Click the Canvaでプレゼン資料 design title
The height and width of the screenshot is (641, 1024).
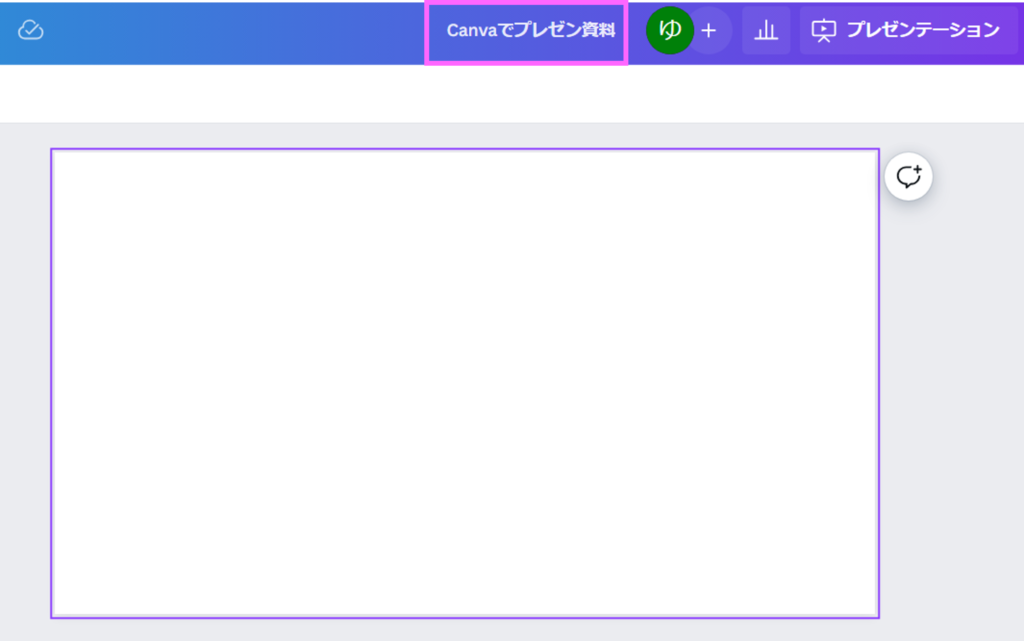tap(530, 30)
